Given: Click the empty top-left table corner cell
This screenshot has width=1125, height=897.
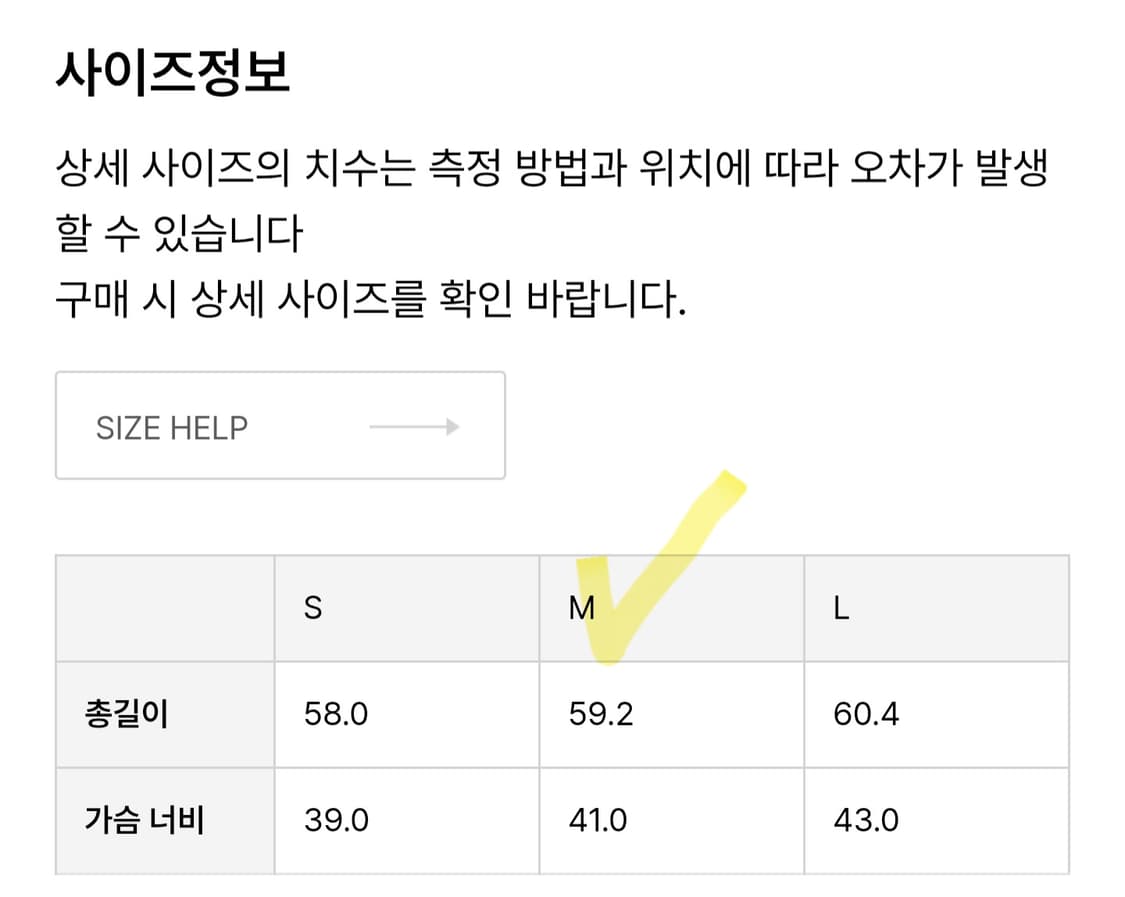Looking at the screenshot, I should [164, 607].
